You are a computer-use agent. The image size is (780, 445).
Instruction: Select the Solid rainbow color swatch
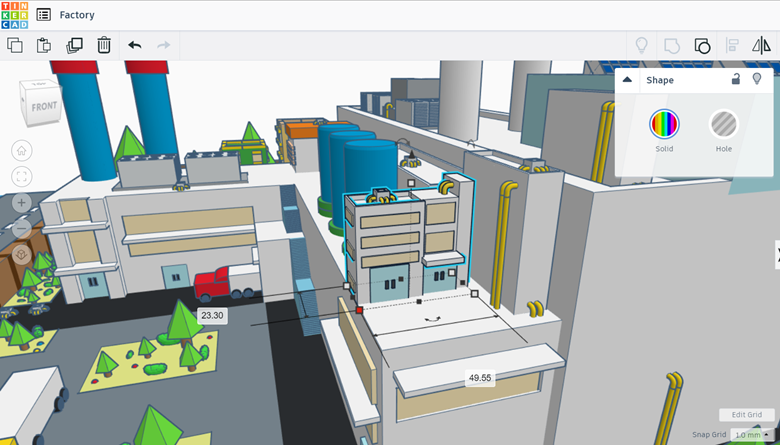[x=664, y=124]
